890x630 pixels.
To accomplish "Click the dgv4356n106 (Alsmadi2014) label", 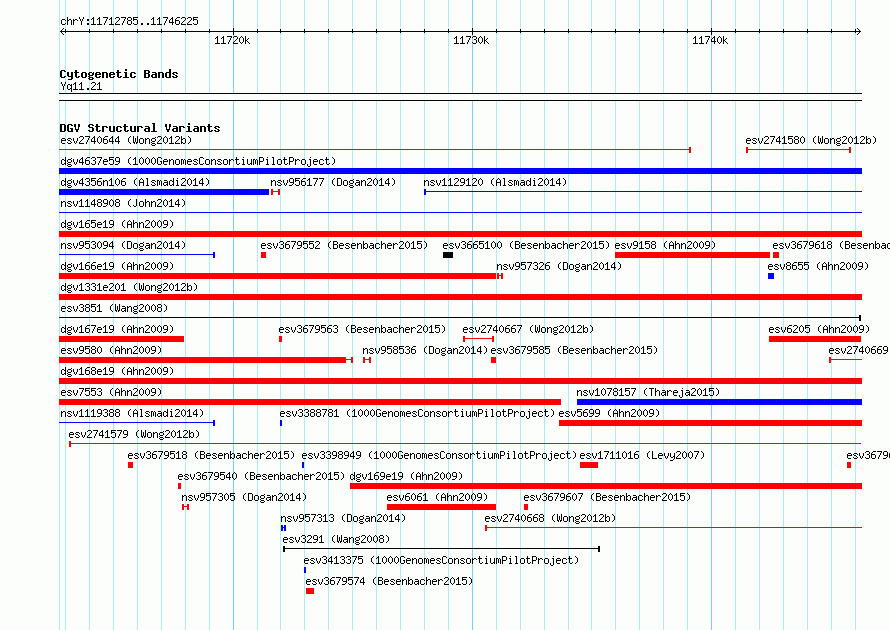I will coord(135,182).
